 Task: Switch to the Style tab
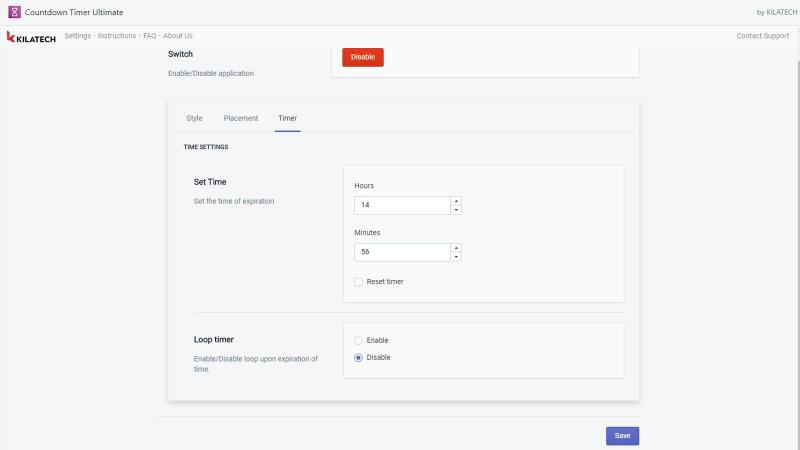pos(194,118)
